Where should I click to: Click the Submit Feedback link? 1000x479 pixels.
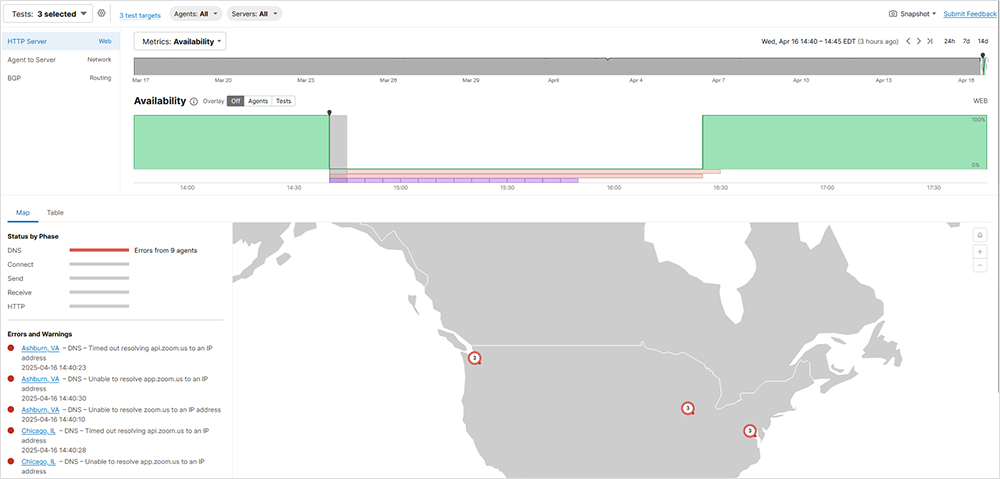[969, 14]
